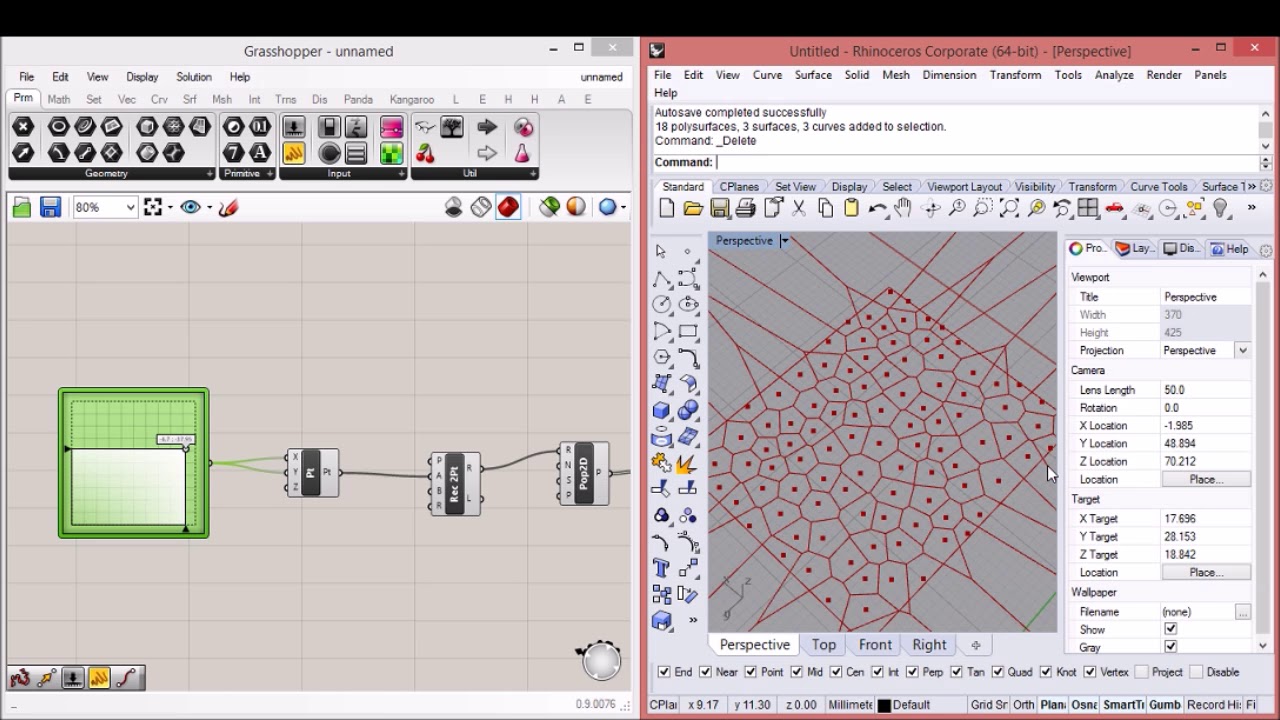1280x720 pixels.
Task: Click Place button for Camera Location
Action: click(1205, 480)
